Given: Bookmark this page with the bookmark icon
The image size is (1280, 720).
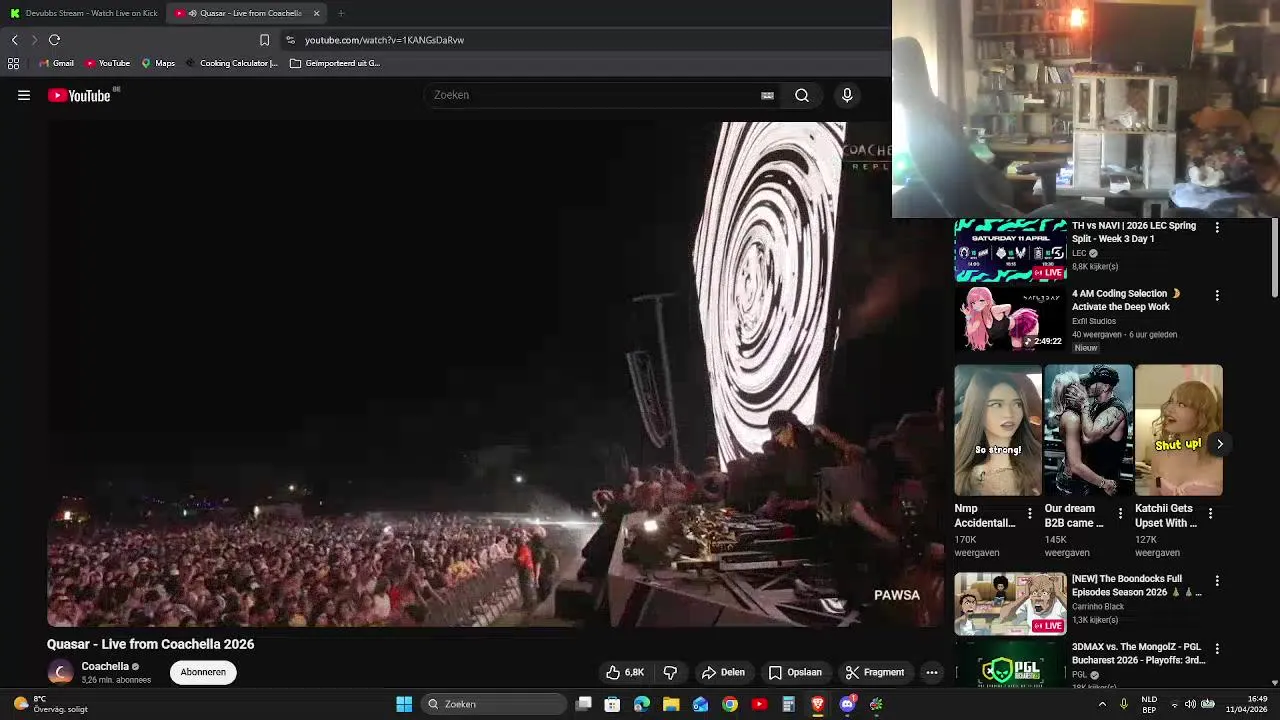Looking at the screenshot, I should point(264,40).
